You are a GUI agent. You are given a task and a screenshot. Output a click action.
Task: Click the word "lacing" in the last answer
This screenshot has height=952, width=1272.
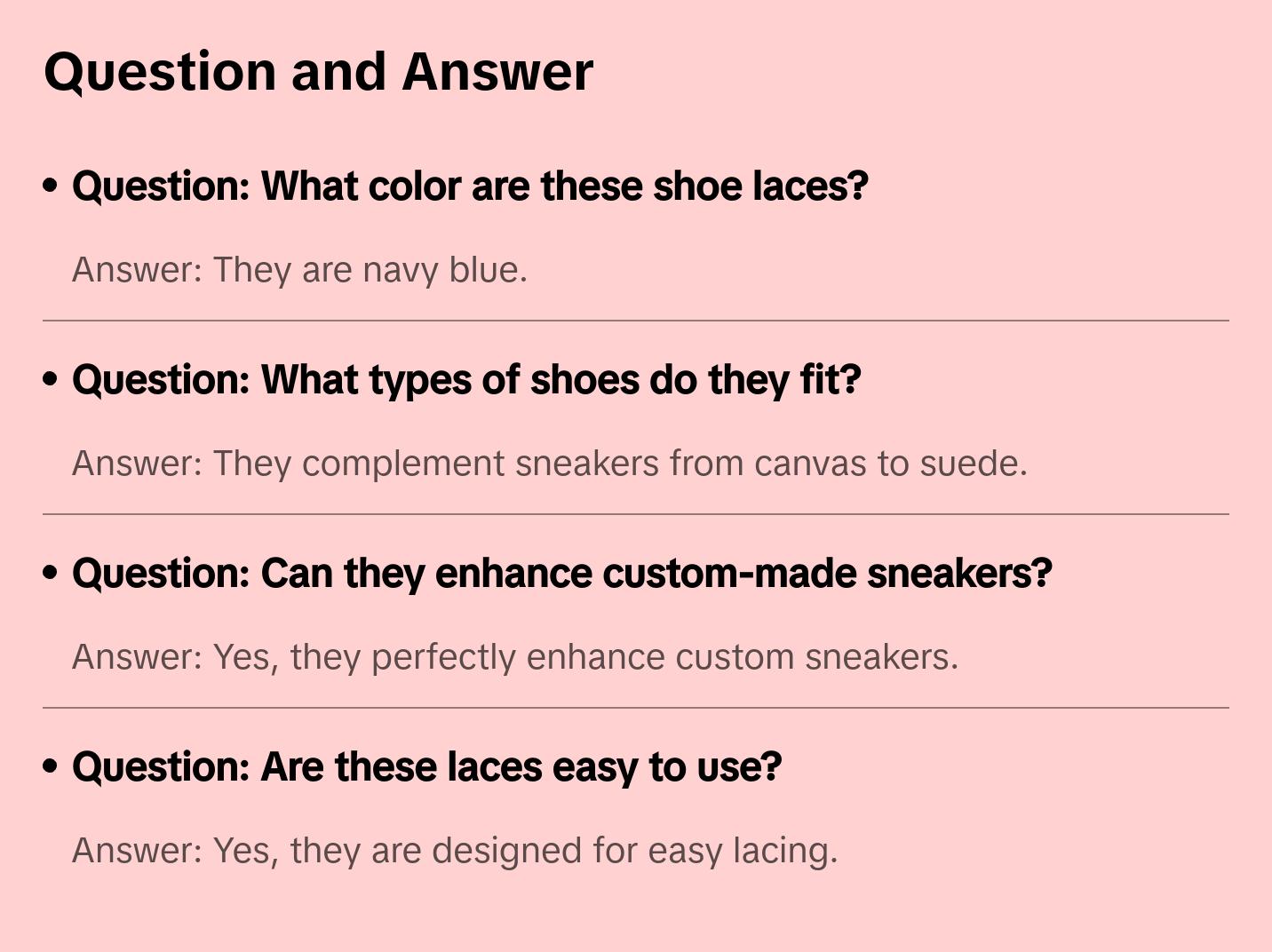click(x=784, y=851)
